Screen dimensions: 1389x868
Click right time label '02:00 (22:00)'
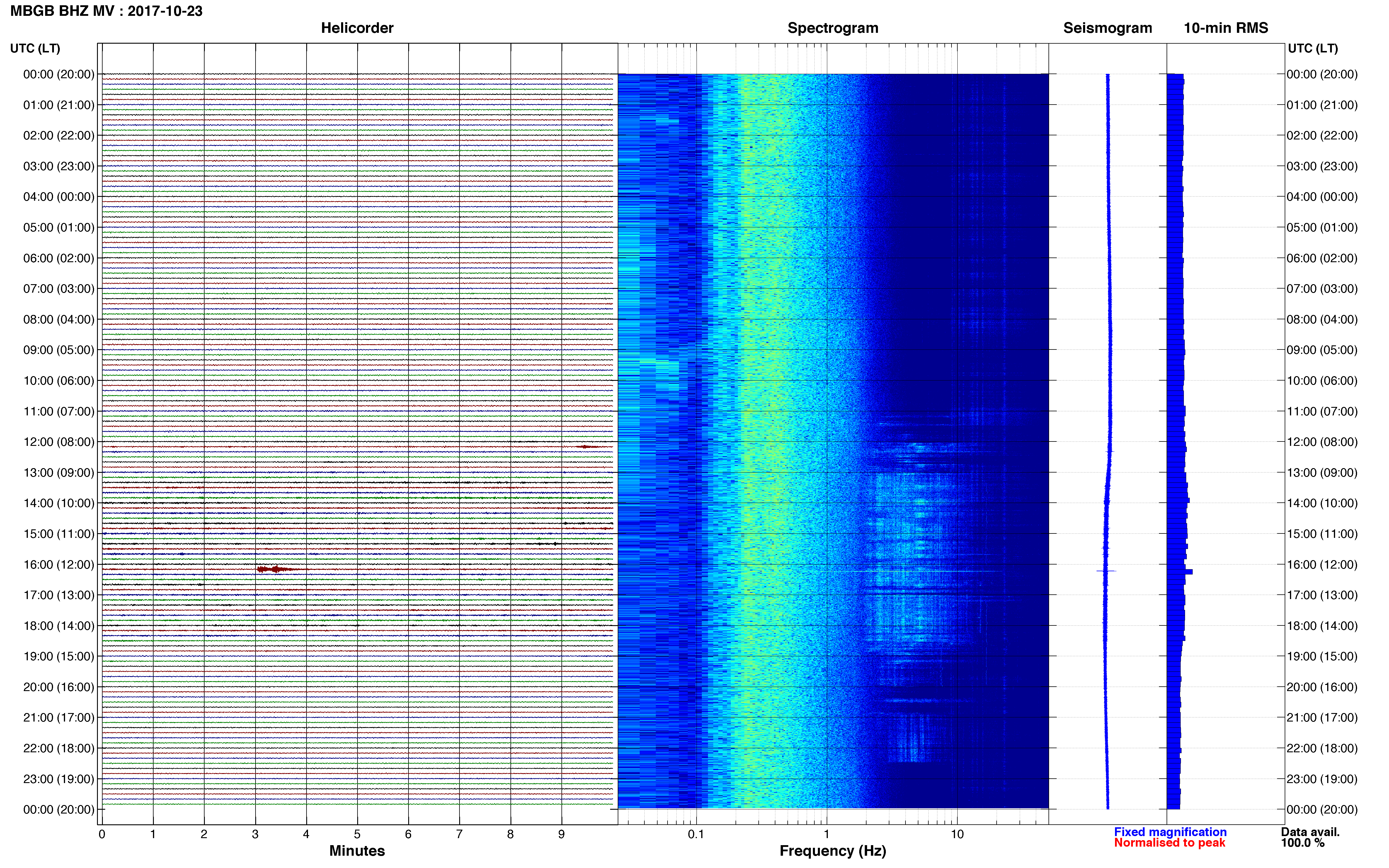pyautogui.click(x=1322, y=135)
